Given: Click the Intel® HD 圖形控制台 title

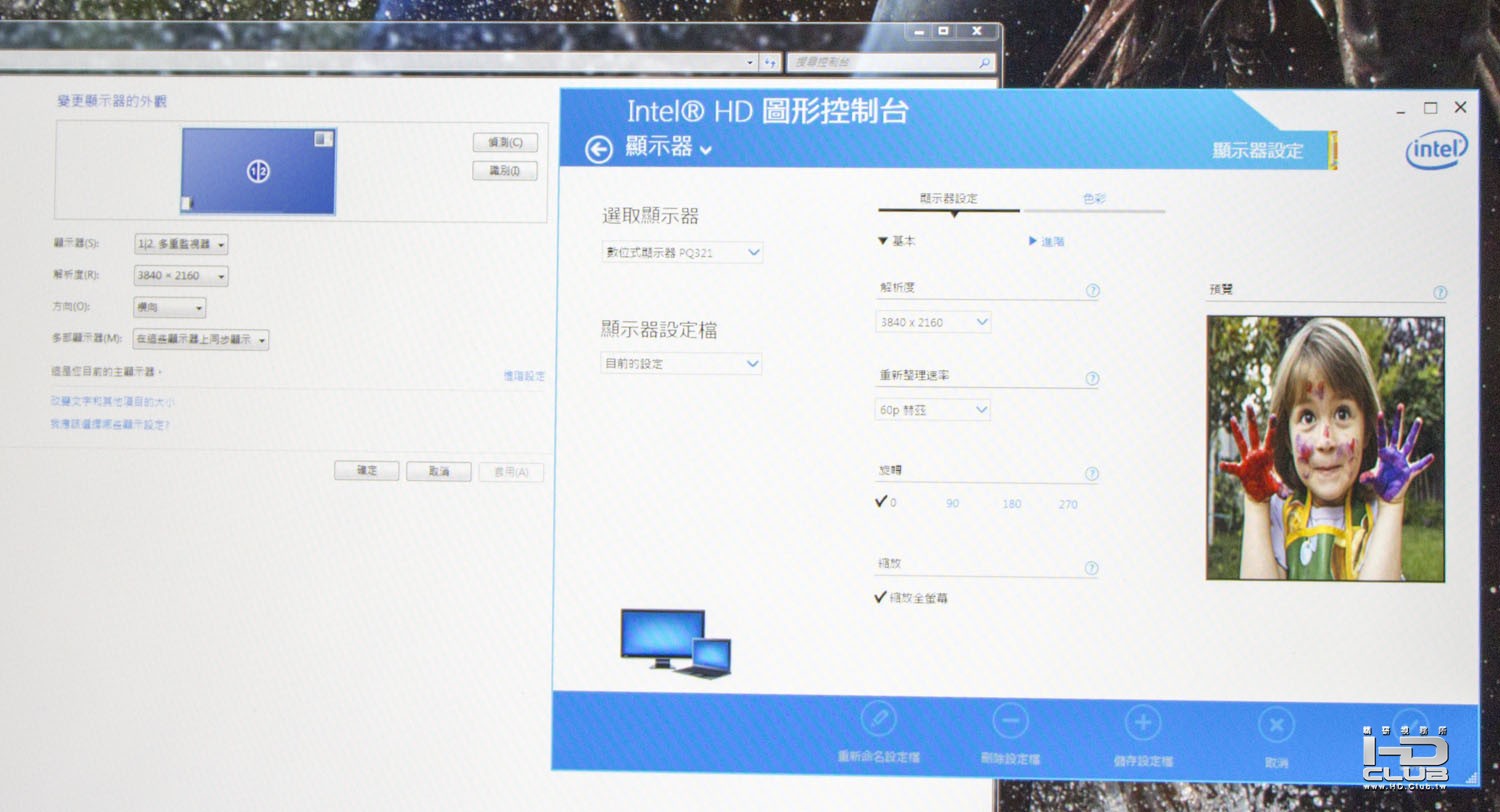Looking at the screenshot, I should pos(768,110).
